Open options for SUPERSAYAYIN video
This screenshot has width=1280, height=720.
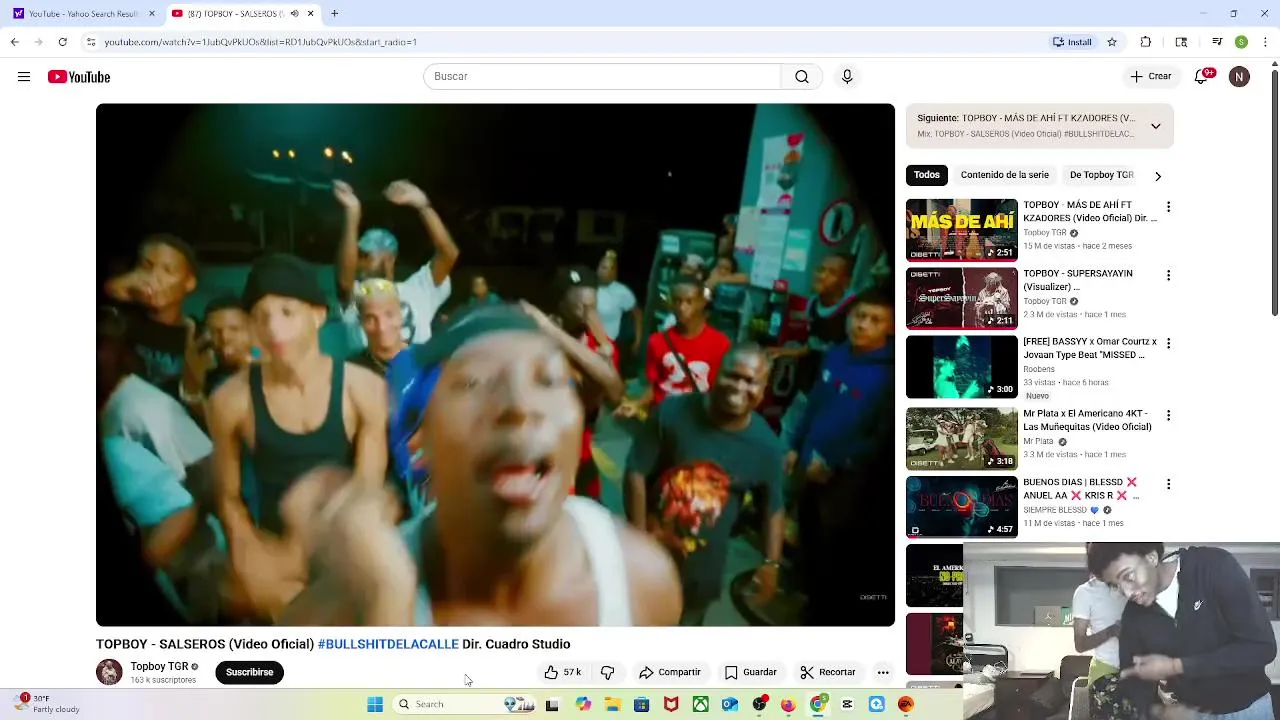coord(1168,275)
